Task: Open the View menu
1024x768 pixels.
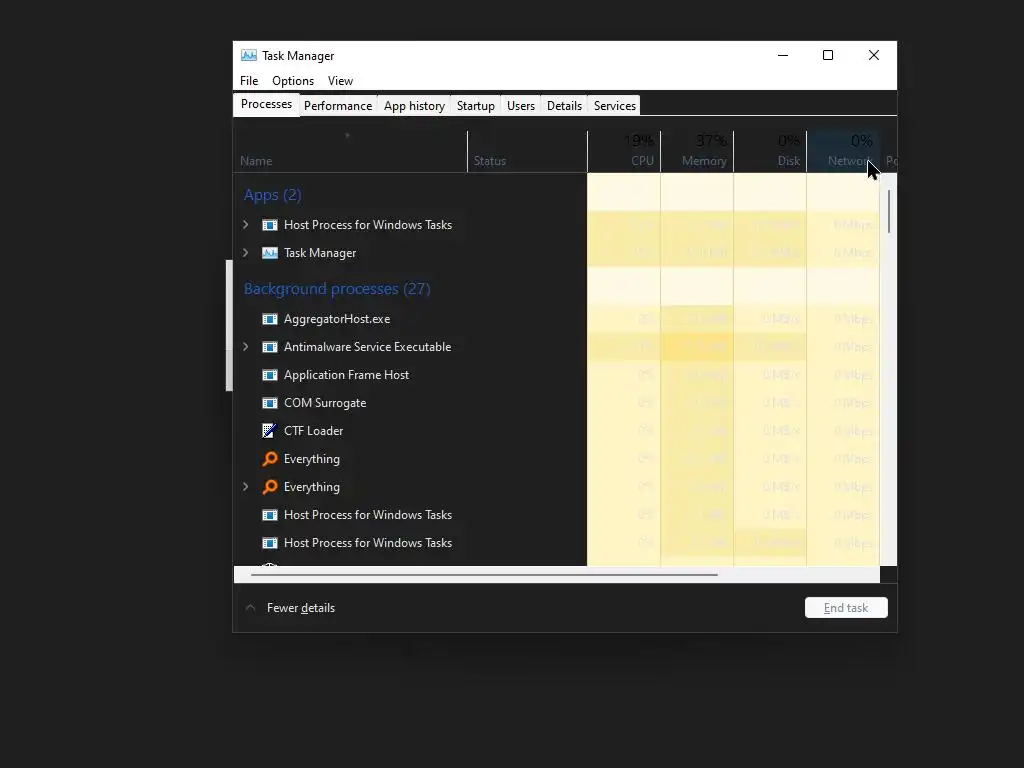Action: [340, 81]
